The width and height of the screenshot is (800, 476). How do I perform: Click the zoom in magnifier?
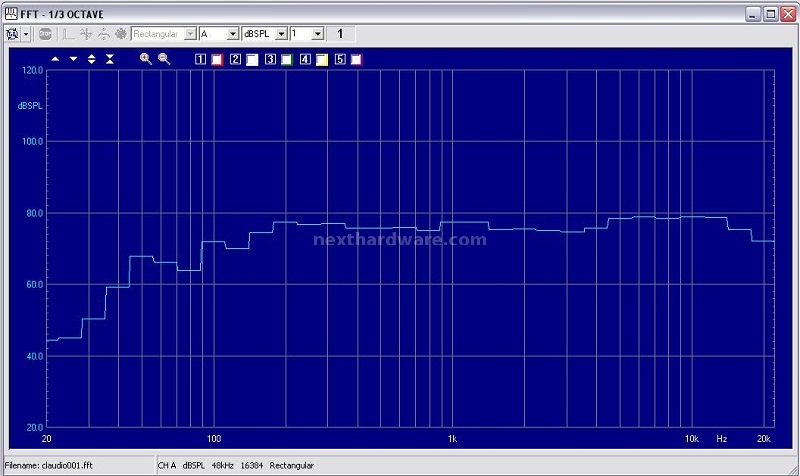click(x=146, y=59)
